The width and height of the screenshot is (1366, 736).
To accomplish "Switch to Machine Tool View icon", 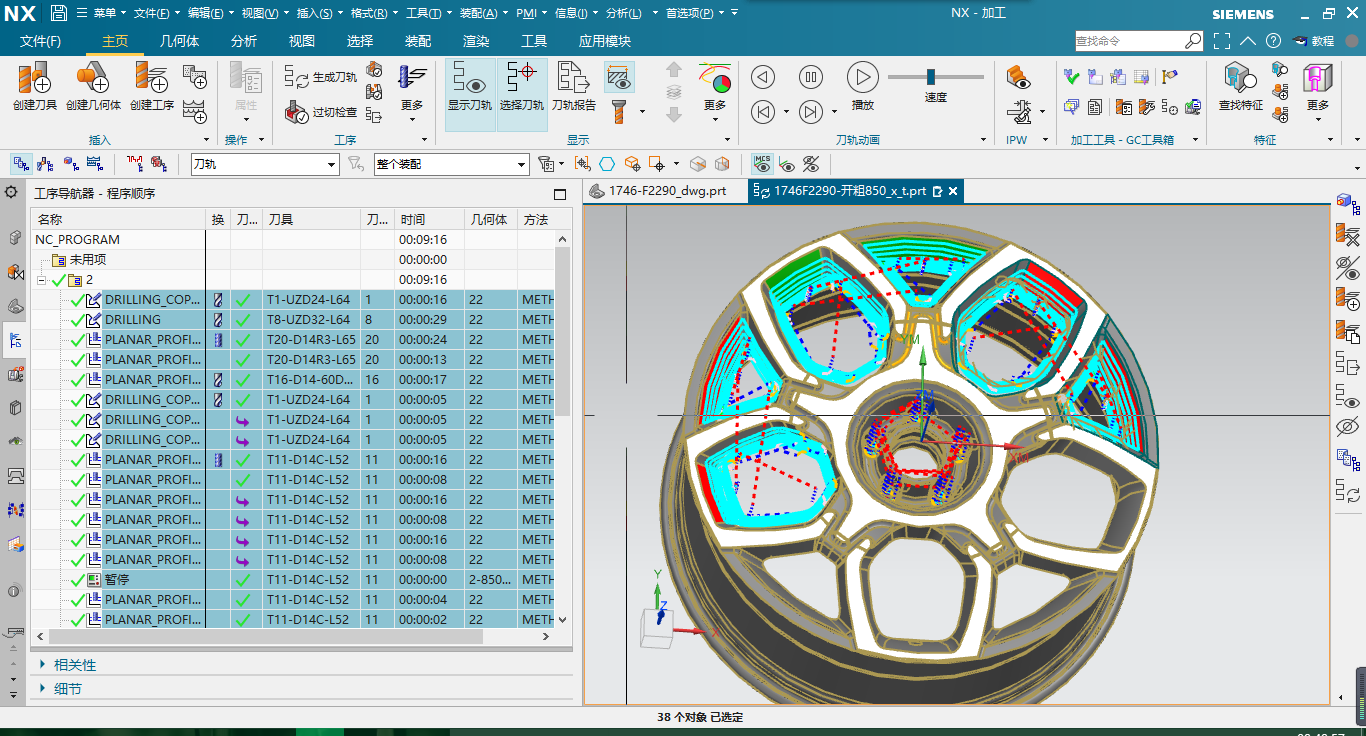I will click(45, 164).
